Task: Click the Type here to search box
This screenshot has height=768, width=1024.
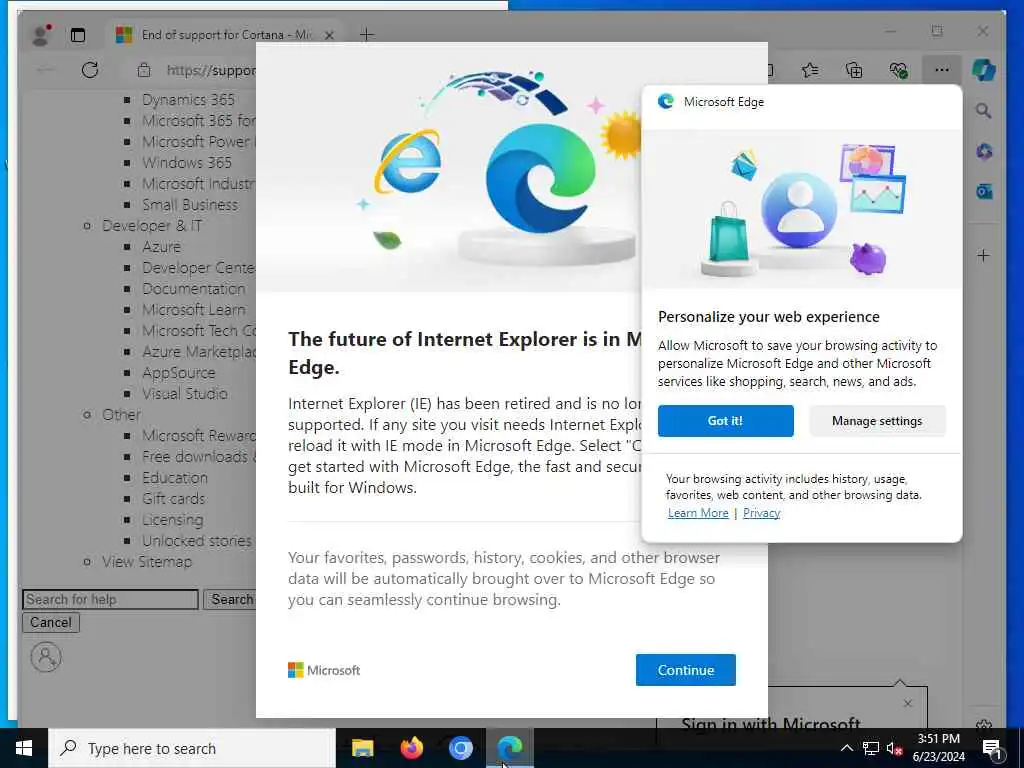Action: [191, 748]
